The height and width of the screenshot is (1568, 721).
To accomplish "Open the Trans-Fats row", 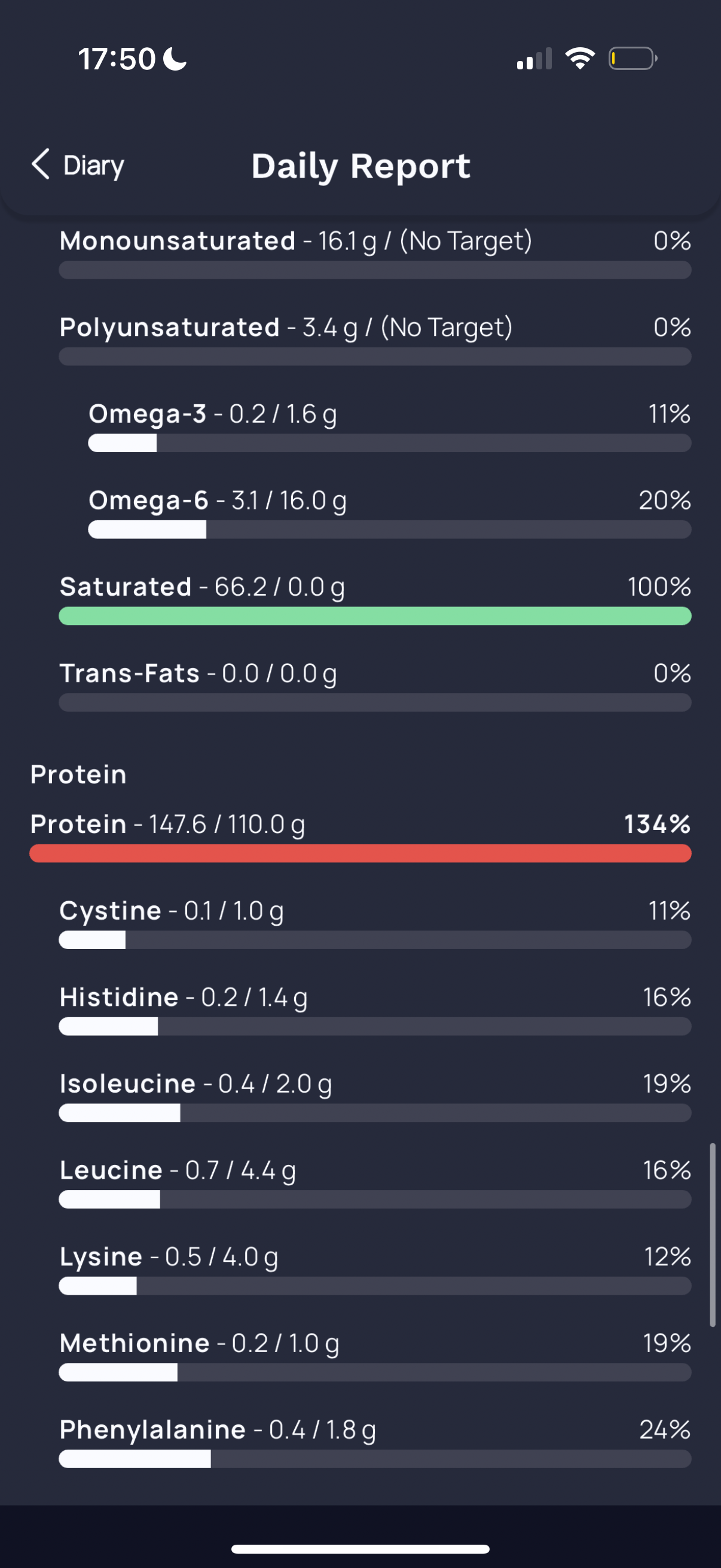I will [x=375, y=685].
